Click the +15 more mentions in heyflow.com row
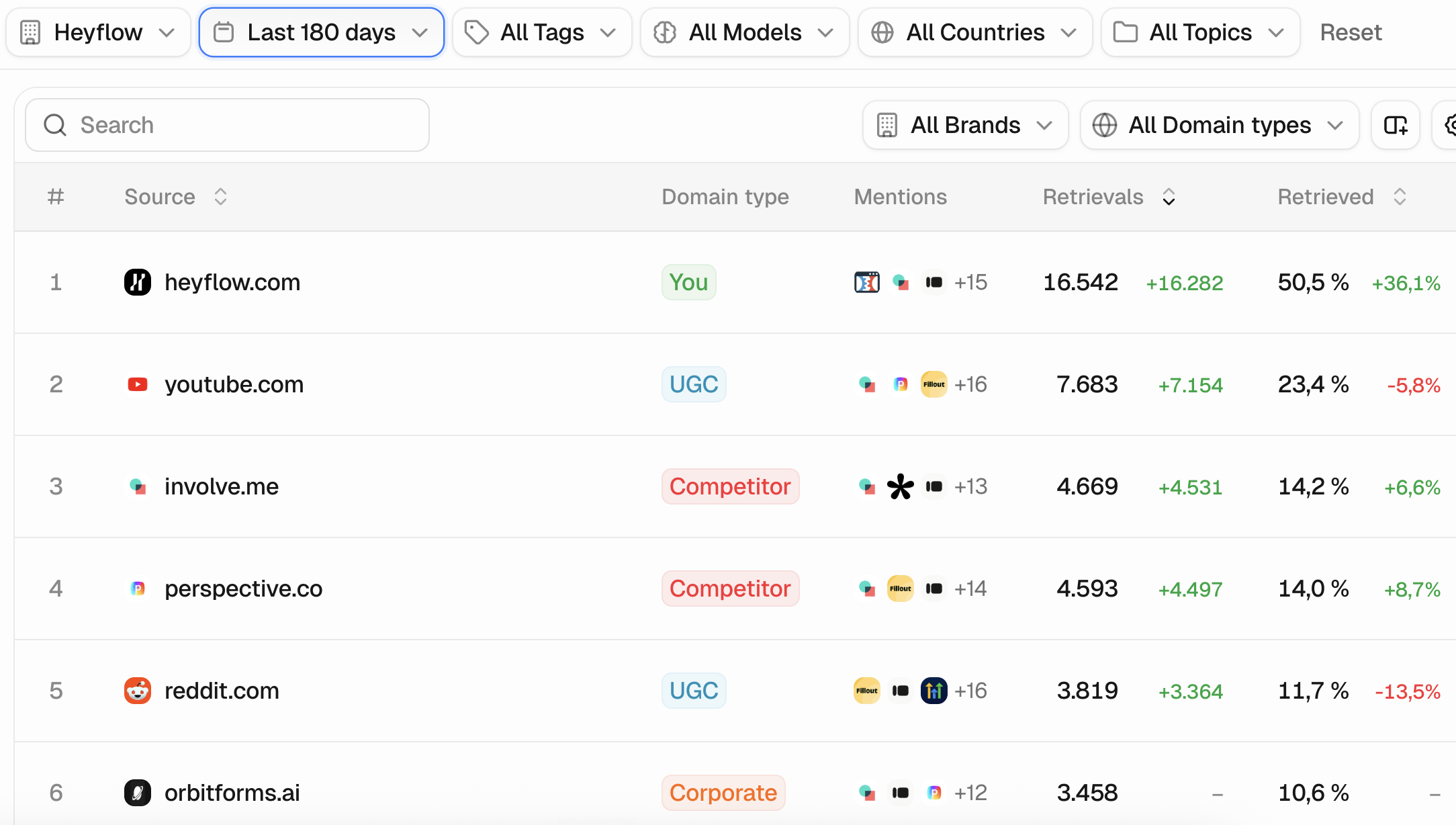 pos(971,282)
